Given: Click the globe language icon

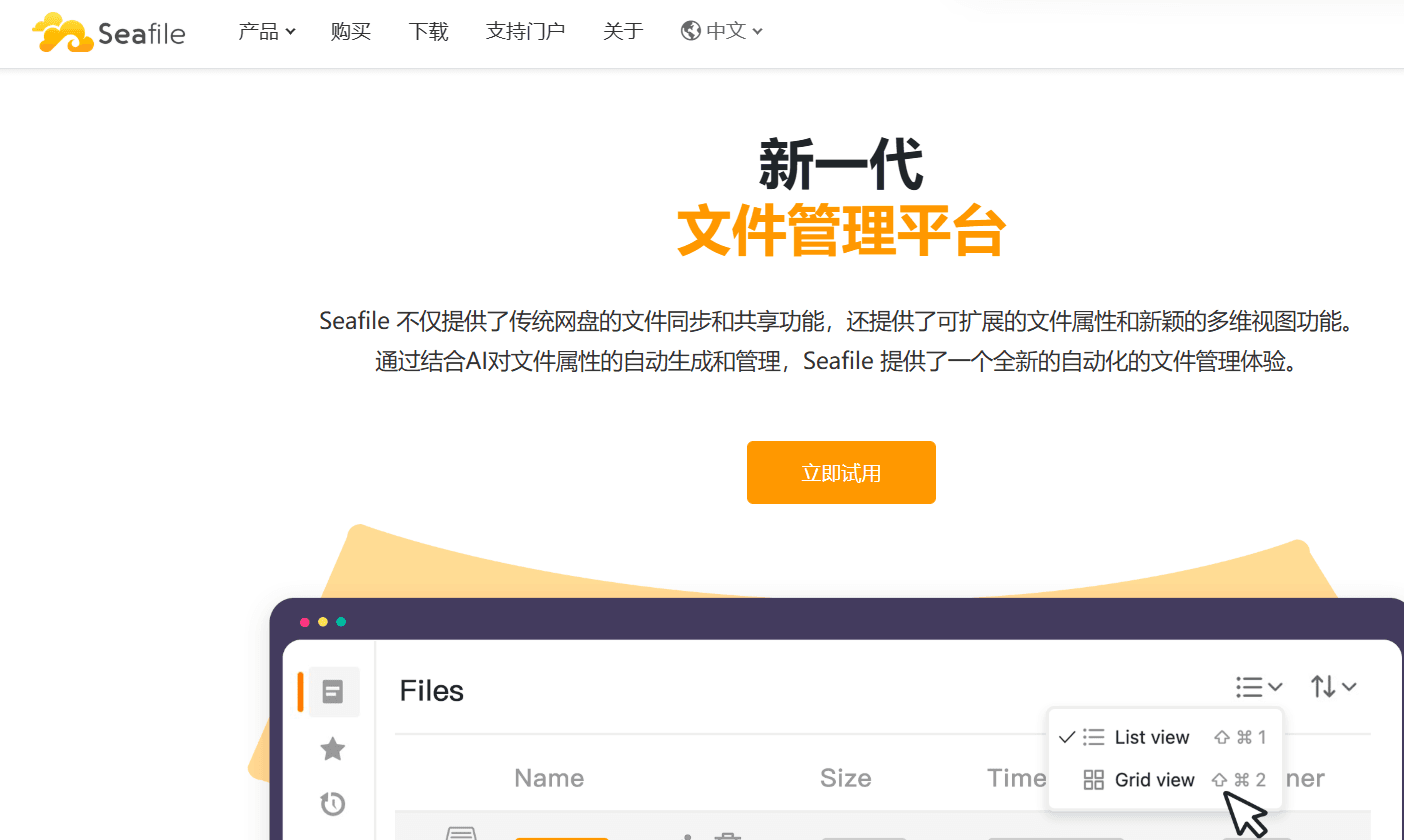Looking at the screenshot, I should (x=690, y=31).
